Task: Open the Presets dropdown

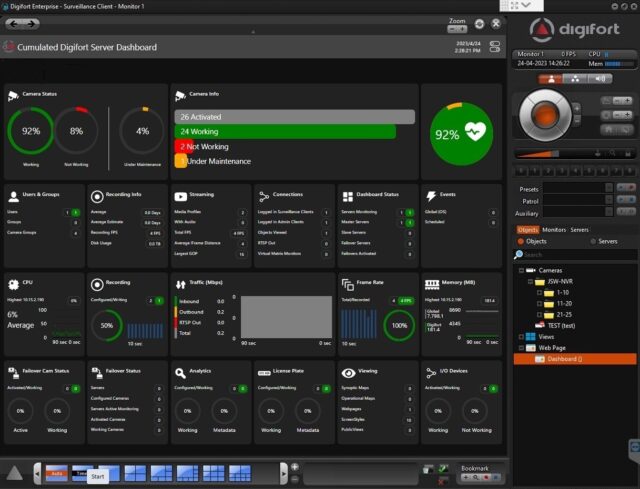Action: 609,188
